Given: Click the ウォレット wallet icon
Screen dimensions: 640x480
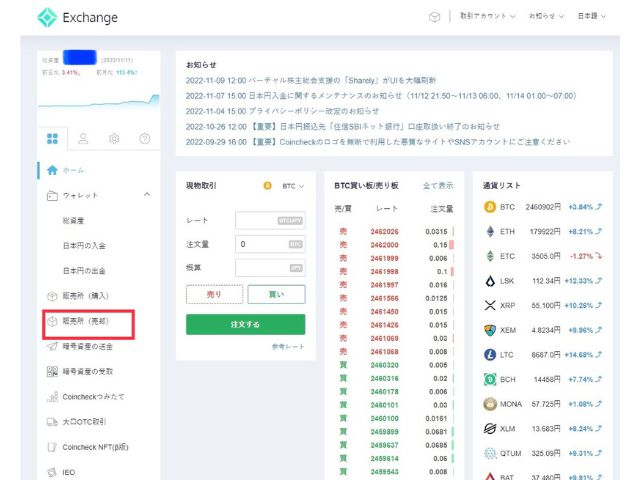Looking at the screenshot, I should pyautogui.click(x=52, y=196).
